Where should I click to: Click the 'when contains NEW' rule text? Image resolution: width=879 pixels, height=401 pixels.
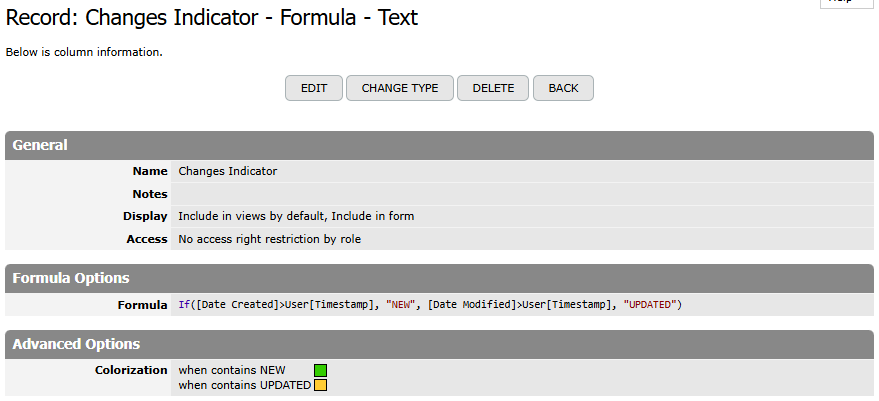[231, 371]
